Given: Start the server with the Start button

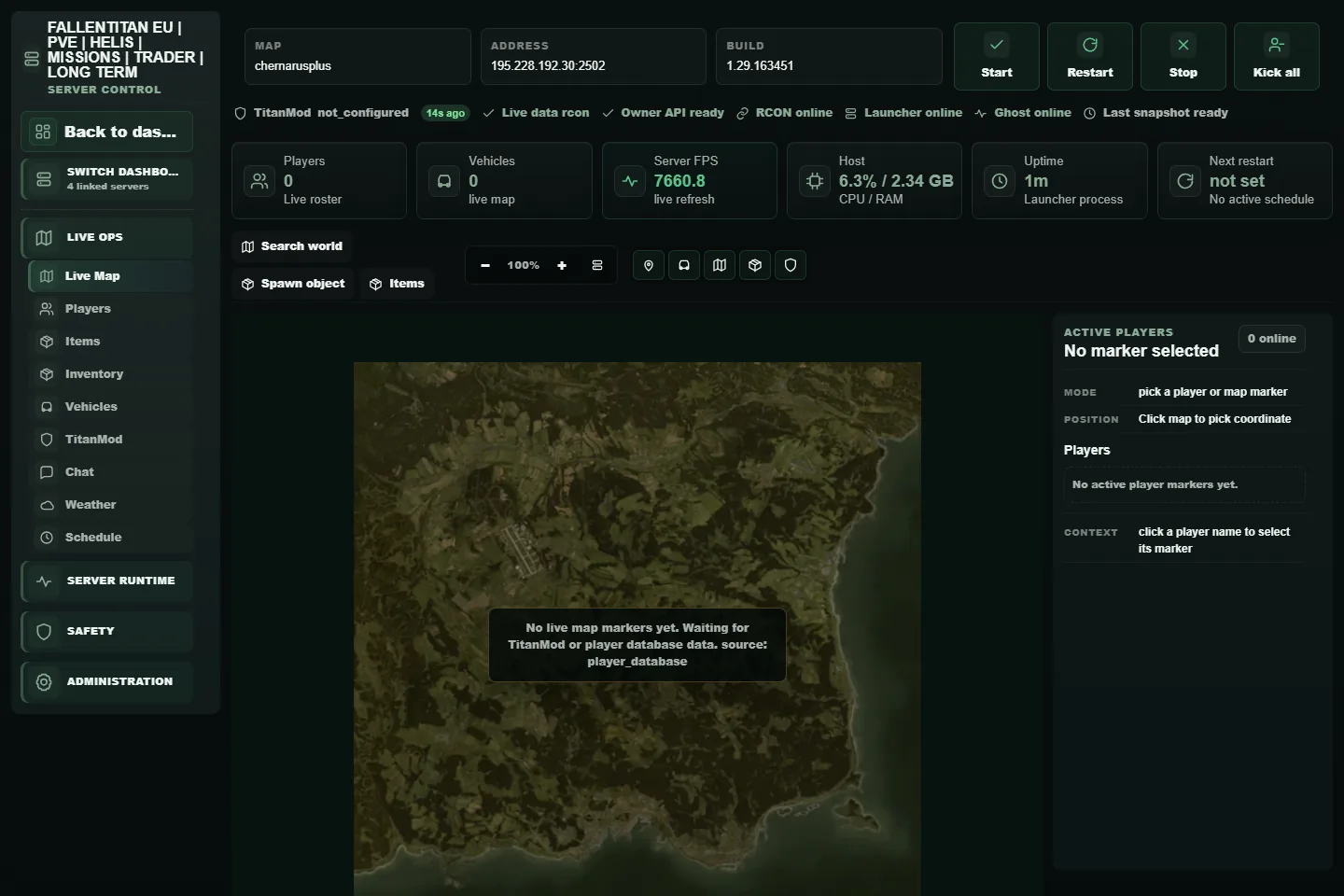Looking at the screenshot, I should (996, 56).
